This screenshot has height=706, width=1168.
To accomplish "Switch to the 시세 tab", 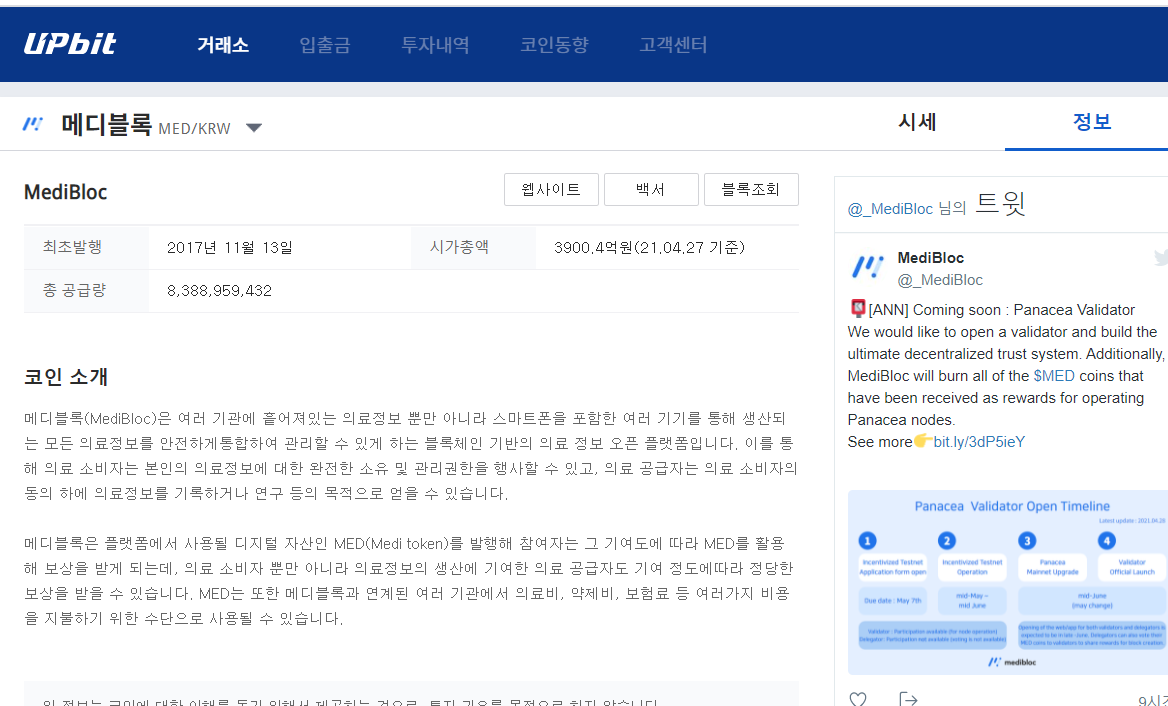I will [x=917, y=122].
